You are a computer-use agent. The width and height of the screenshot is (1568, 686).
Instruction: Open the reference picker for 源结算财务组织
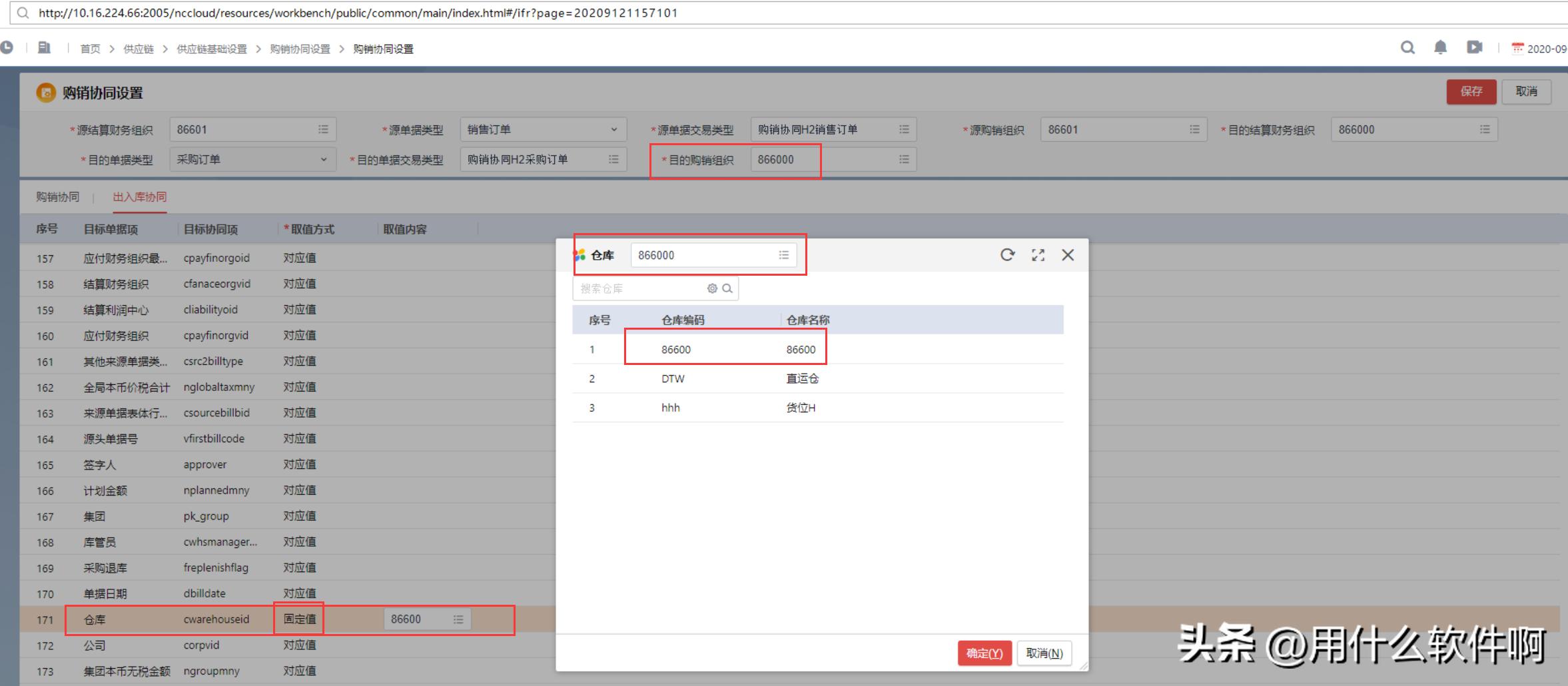[324, 129]
